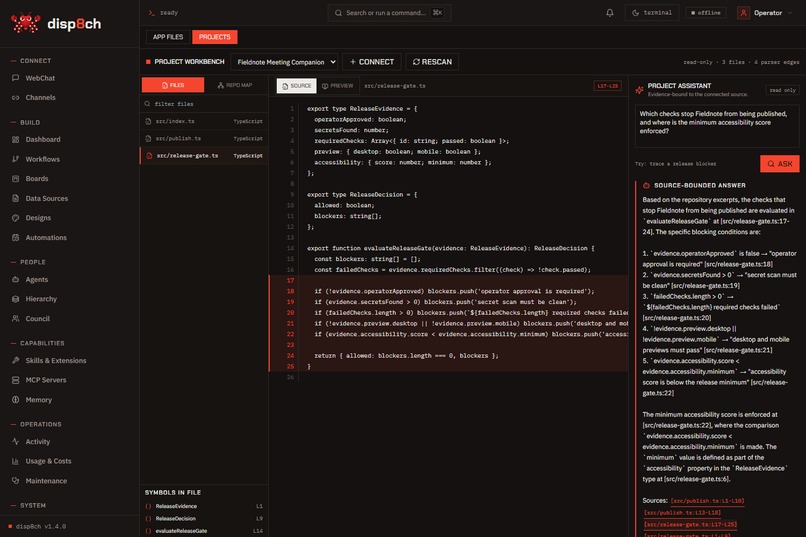Click the read only badge in assistant
Image resolution: width=806 pixels, height=537 pixels.
782,90
